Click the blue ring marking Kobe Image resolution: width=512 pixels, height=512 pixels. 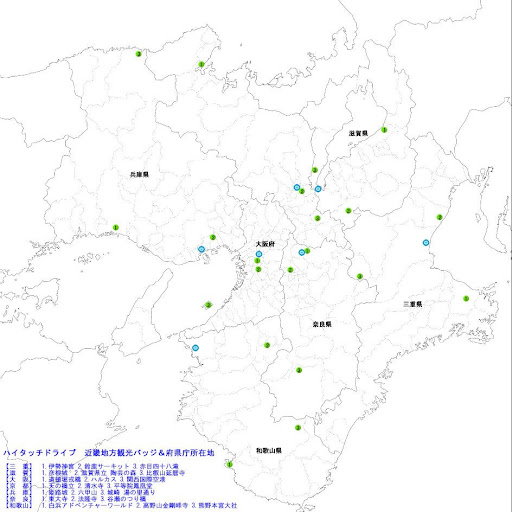tap(201, 249)
